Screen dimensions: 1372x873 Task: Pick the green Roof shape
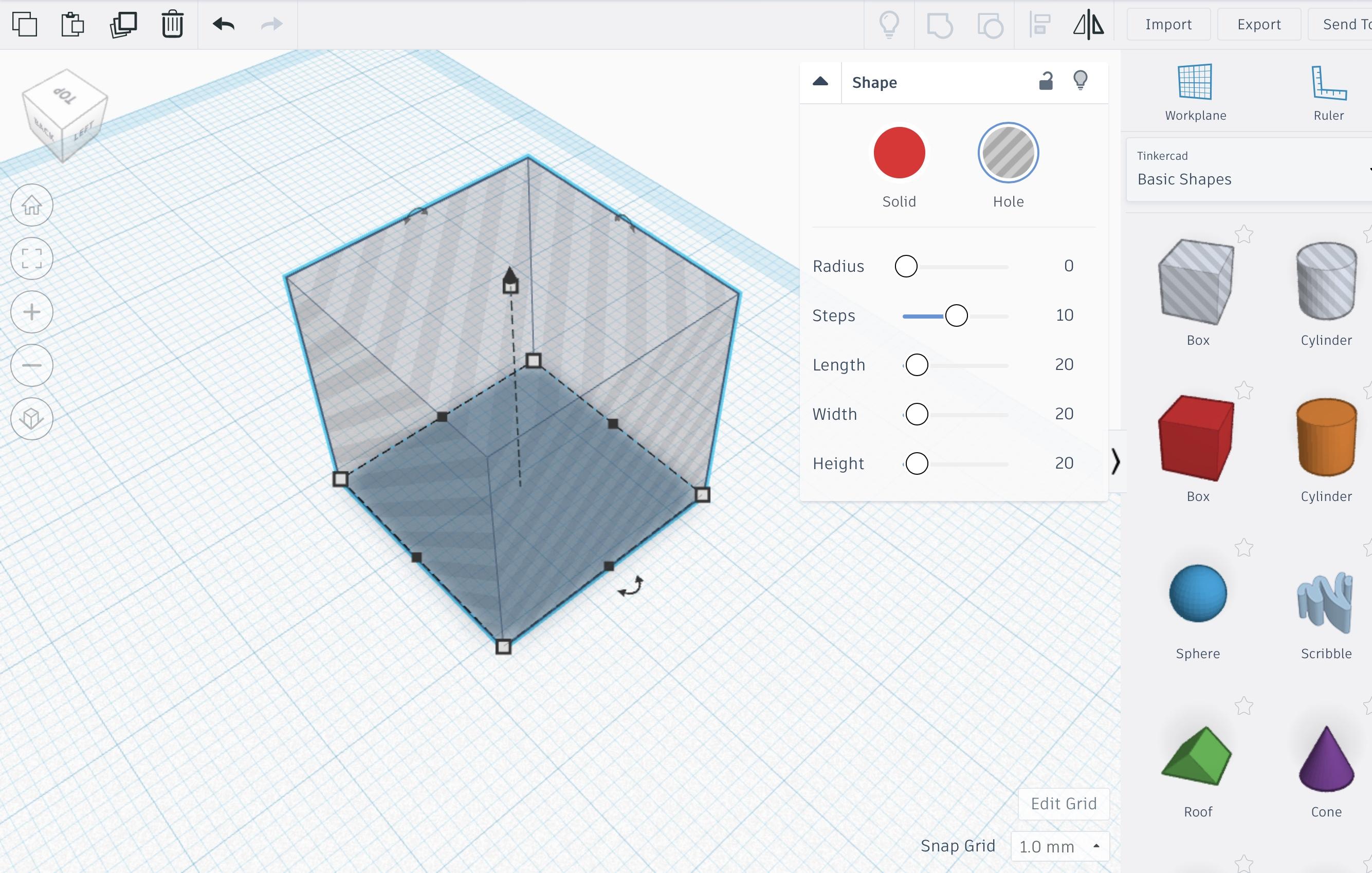(1197, 756)
